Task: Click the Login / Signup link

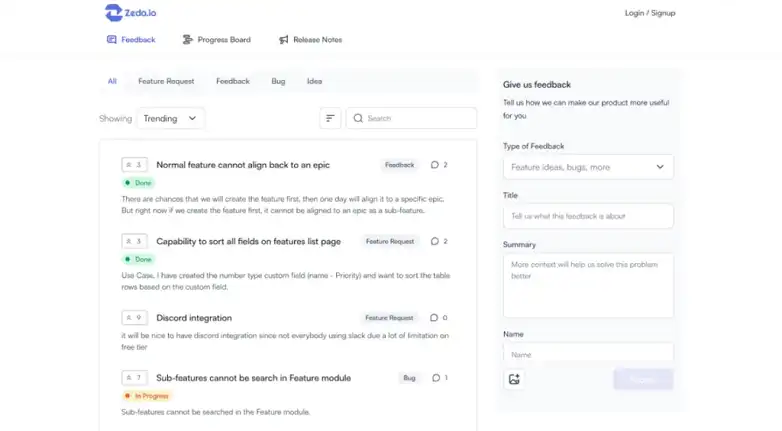Action: click(x=649, y=13)
